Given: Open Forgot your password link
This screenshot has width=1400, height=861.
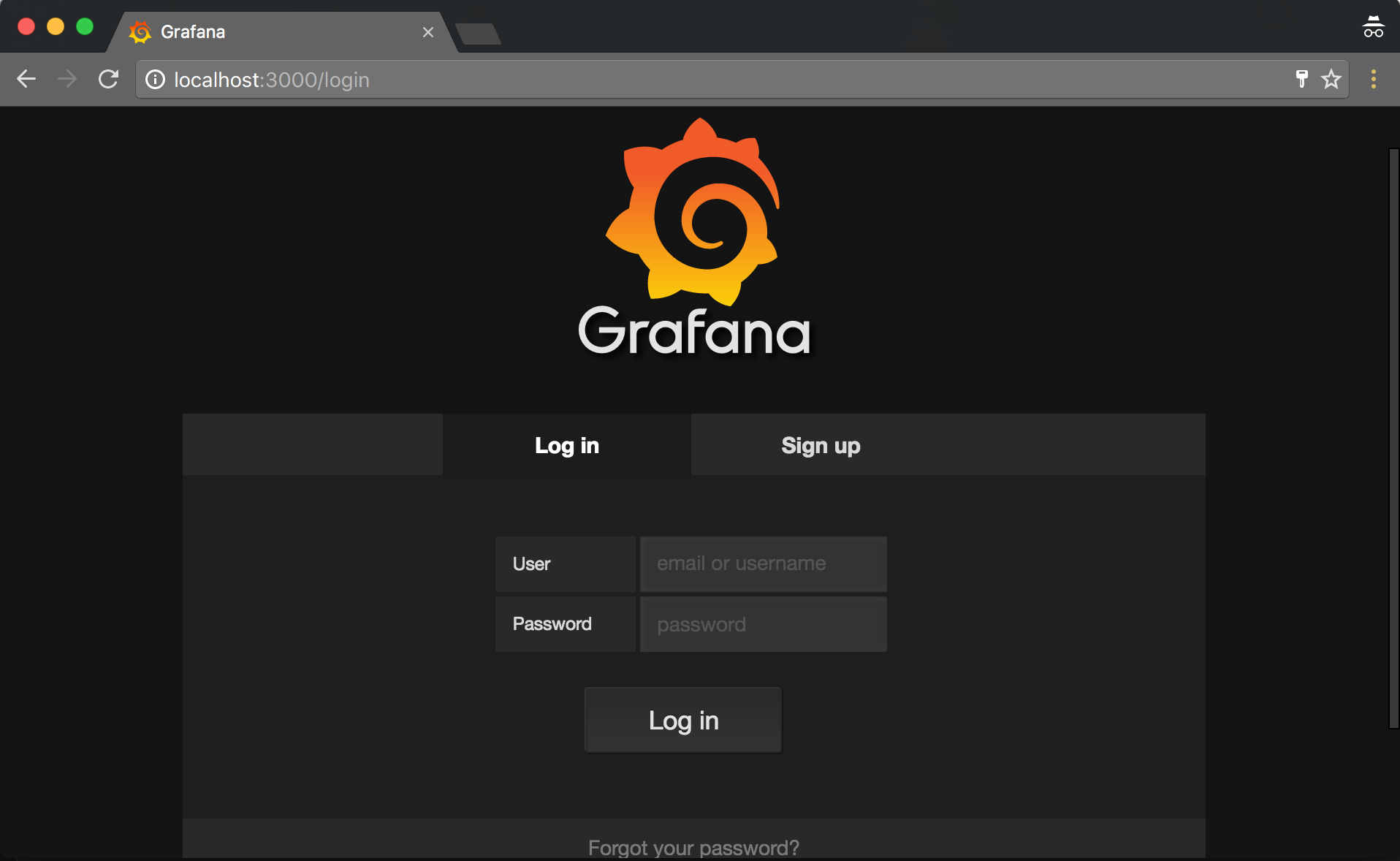Looking at the screenshot, I should [693, 848].
